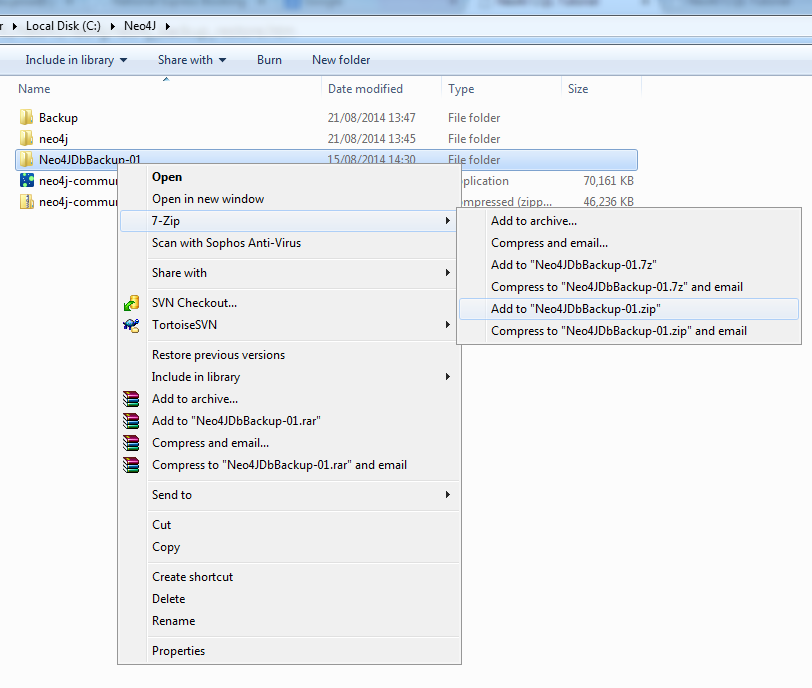Expand the TortoiseSVN submenu arrow
Image resolution: width=812 pixels, height=688 pixels.
click(447, 325)
